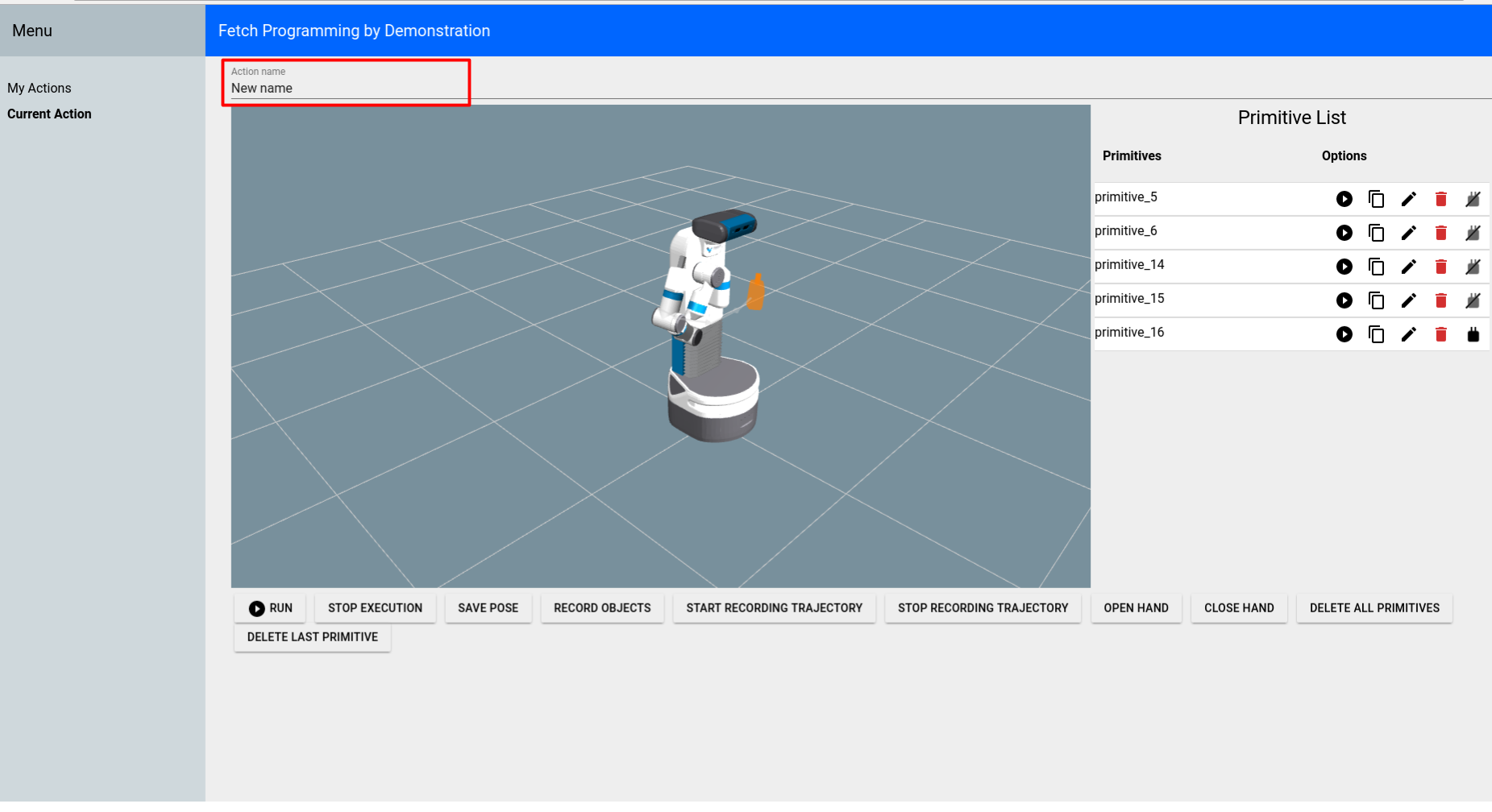
Task: Toggle the hand icon for primitive_16
Action: pyautogui.click(x=1473, y=334)
